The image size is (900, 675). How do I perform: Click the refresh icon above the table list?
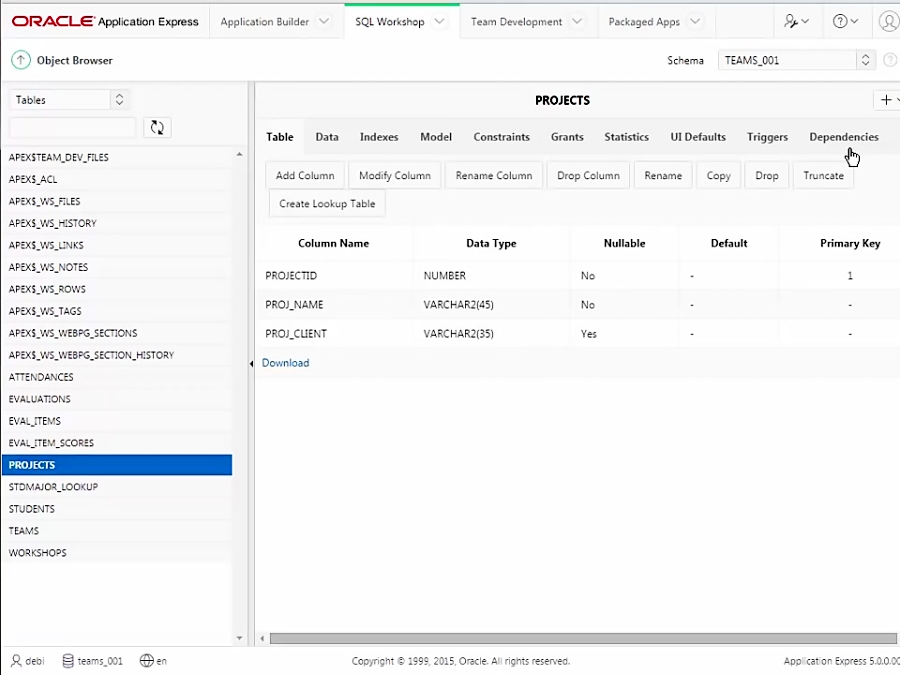(157, 127)
